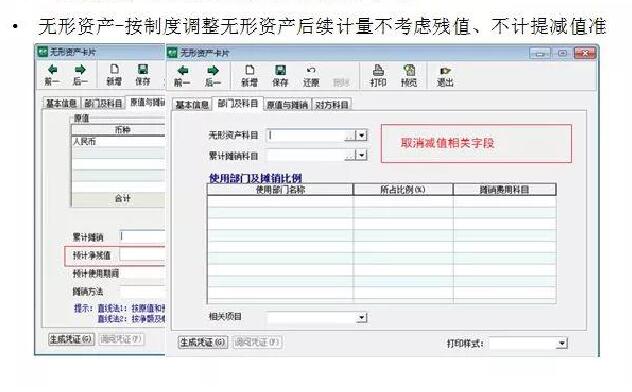
Task: Open 原值与摊销 tab in front window
Action: (x=287, y=105)
